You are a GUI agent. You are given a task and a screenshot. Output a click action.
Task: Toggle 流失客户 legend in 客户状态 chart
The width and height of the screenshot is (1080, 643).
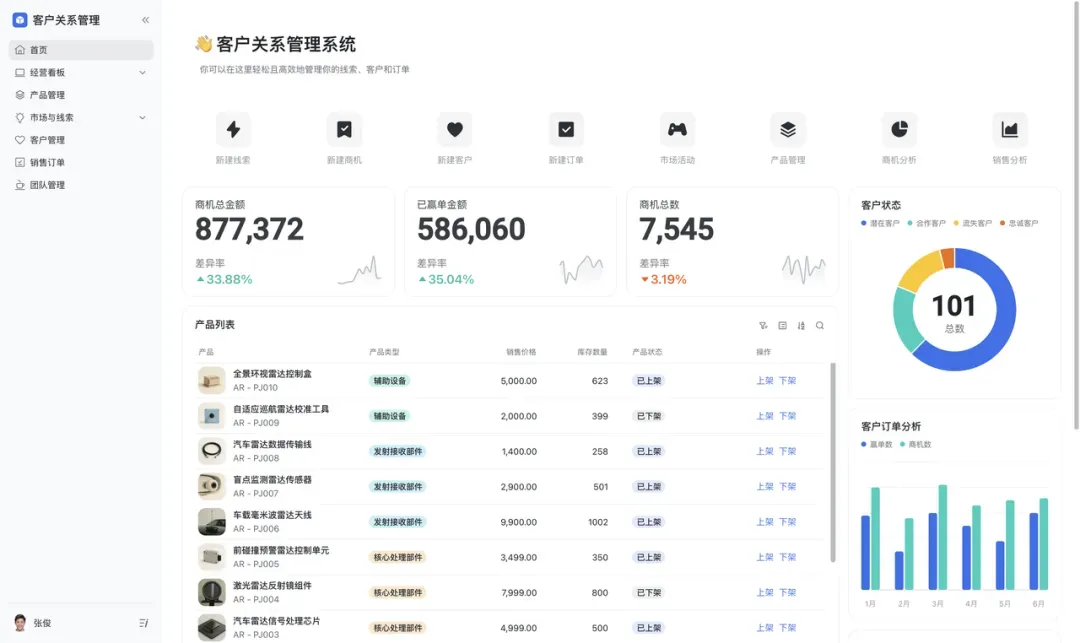[972, 223]
